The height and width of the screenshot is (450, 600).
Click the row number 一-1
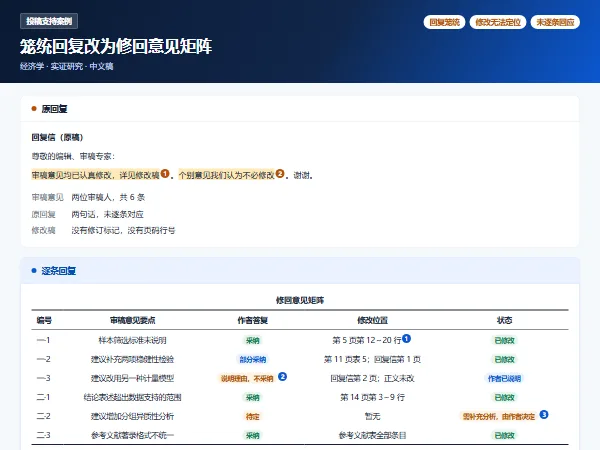pyautogui.click(x=43, y=340)
